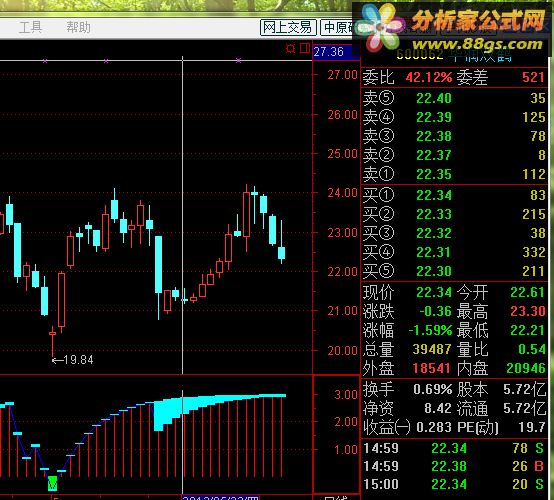
Task: Click buy-five price 22.30
Action: point(434,272)
